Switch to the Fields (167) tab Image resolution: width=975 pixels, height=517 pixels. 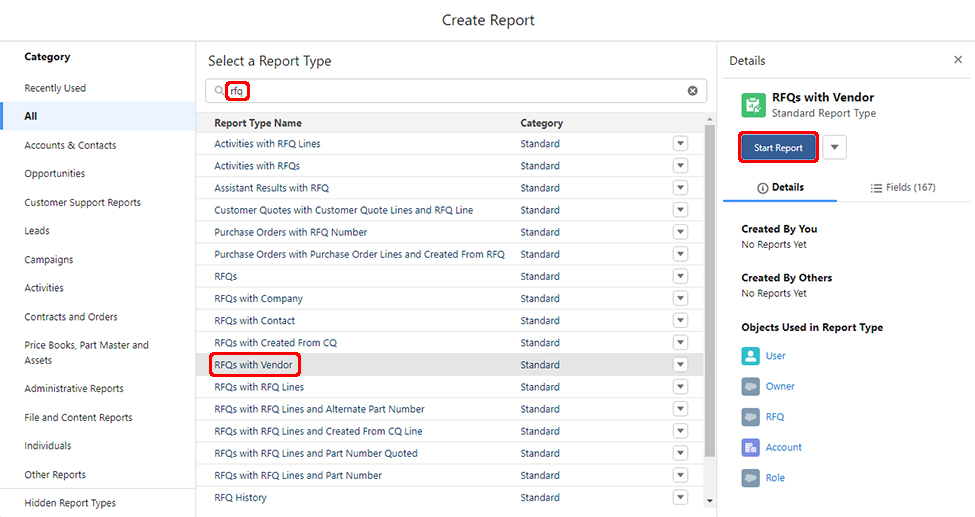[x=902, y=187]
